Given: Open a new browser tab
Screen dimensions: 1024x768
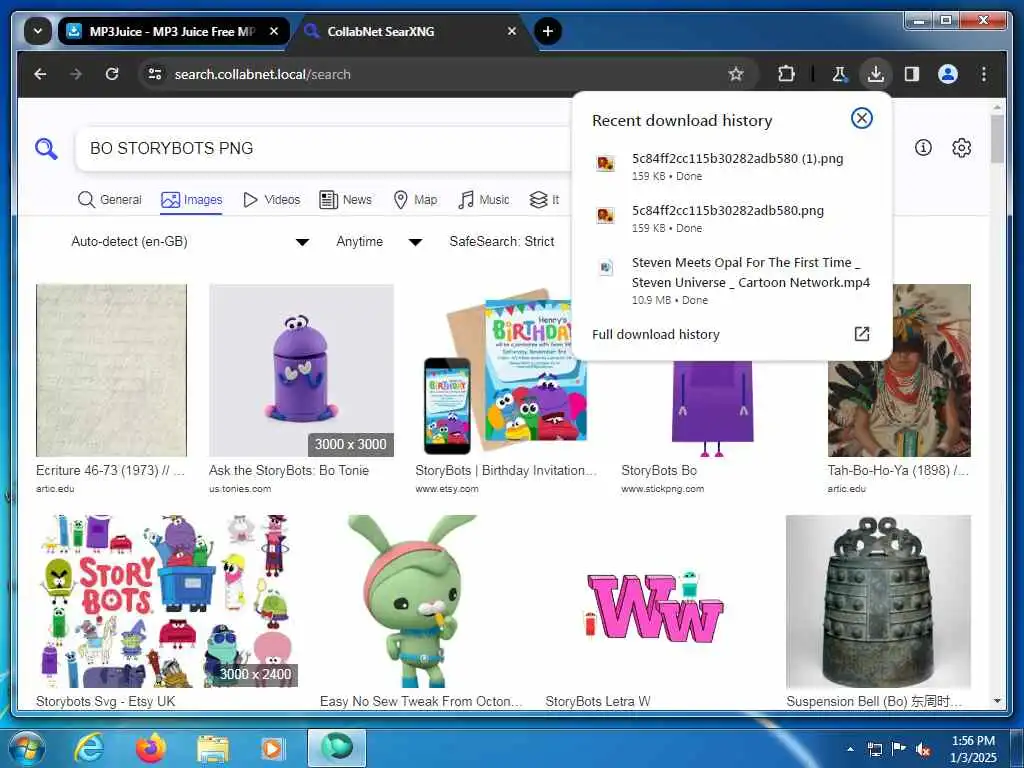Looking at the screenshot, I should (547, 31).
